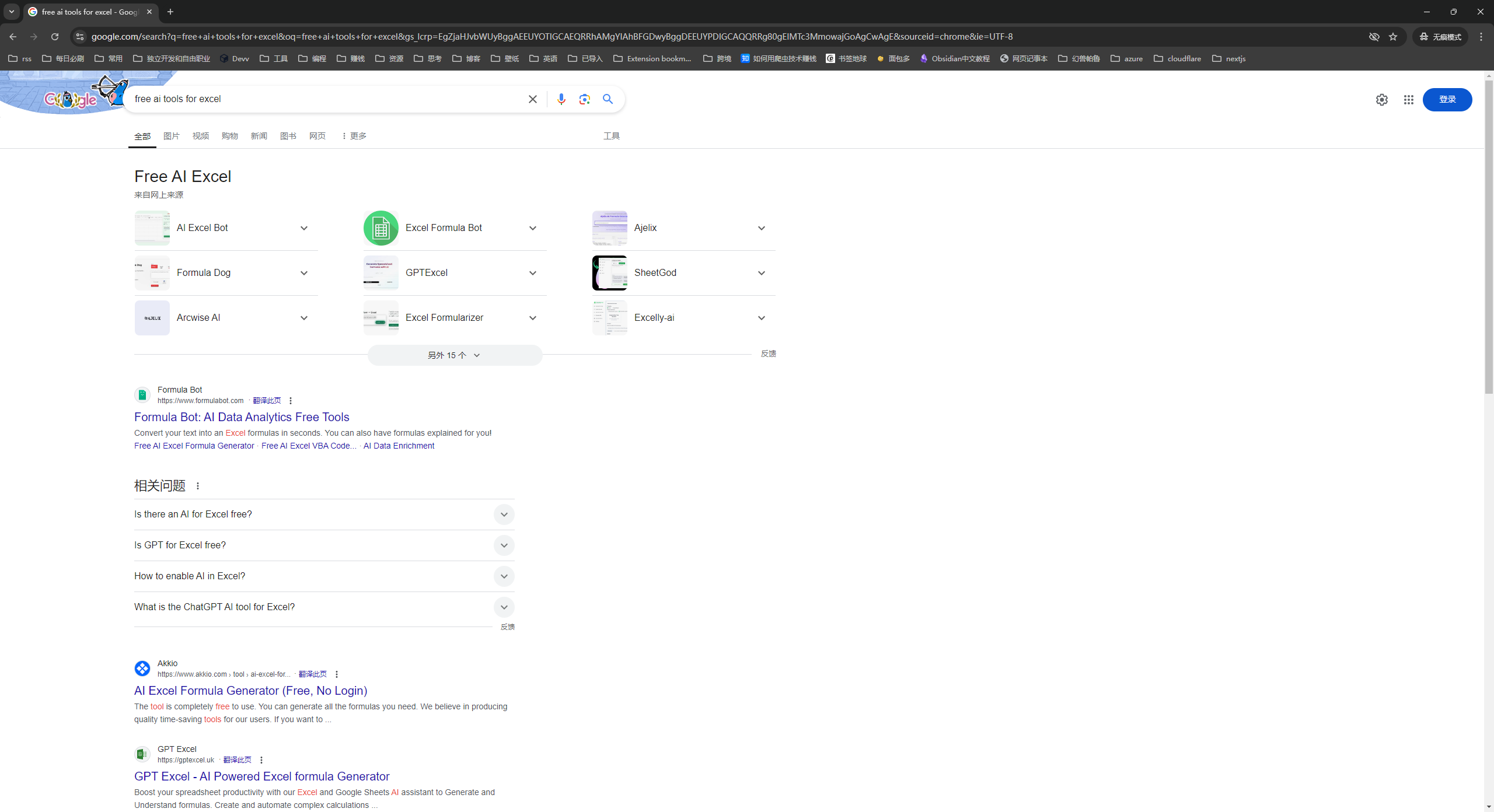Go back using the browser back arrow

[13, 37]
